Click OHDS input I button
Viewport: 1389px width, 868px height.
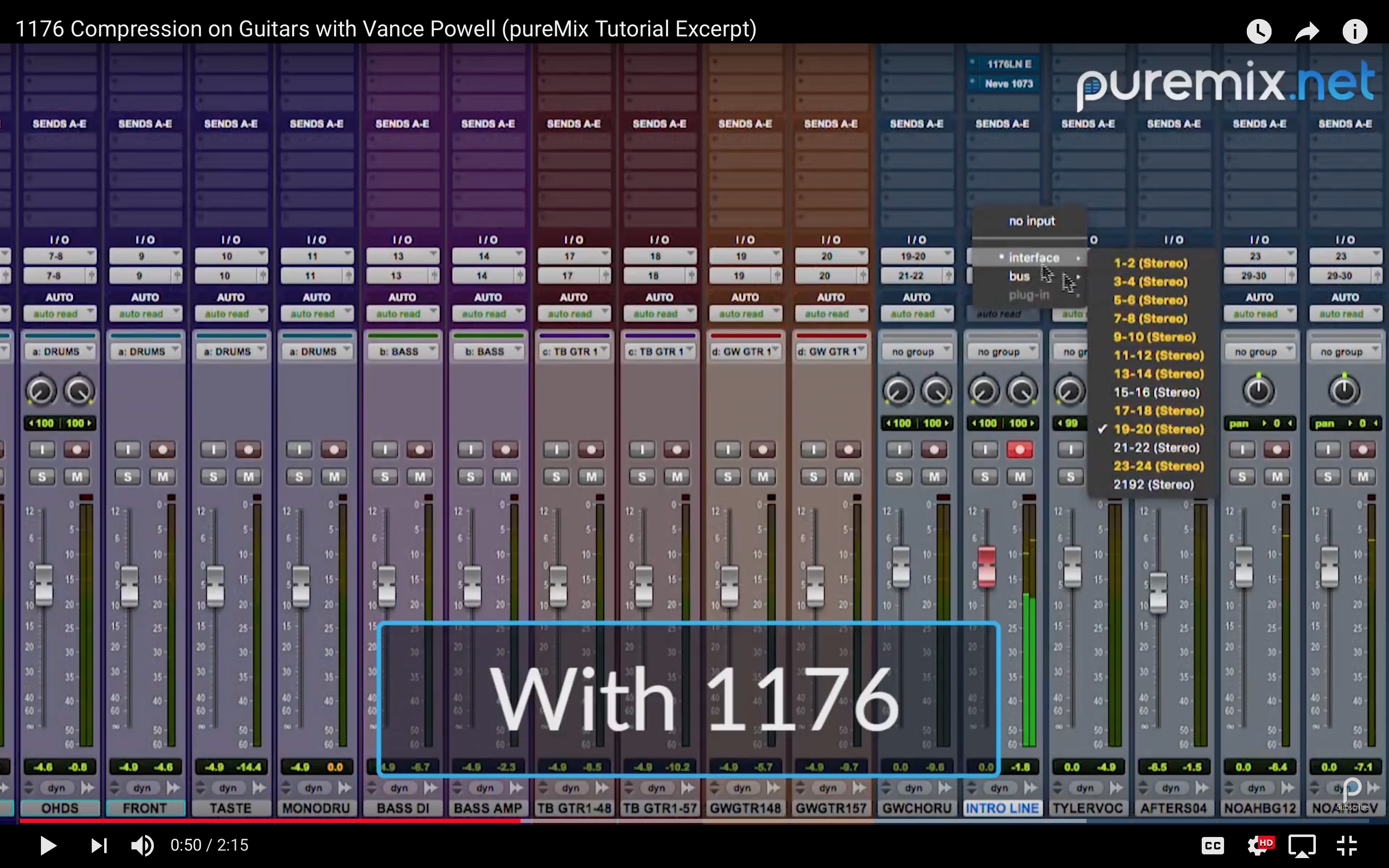pyautogui.click(x=42, y=450)
